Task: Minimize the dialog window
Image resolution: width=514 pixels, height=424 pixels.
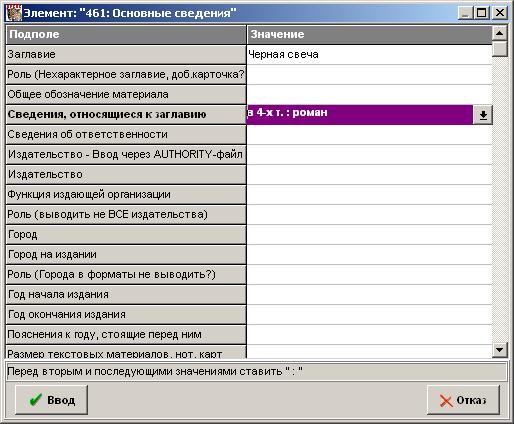Action: click(466, 13)
